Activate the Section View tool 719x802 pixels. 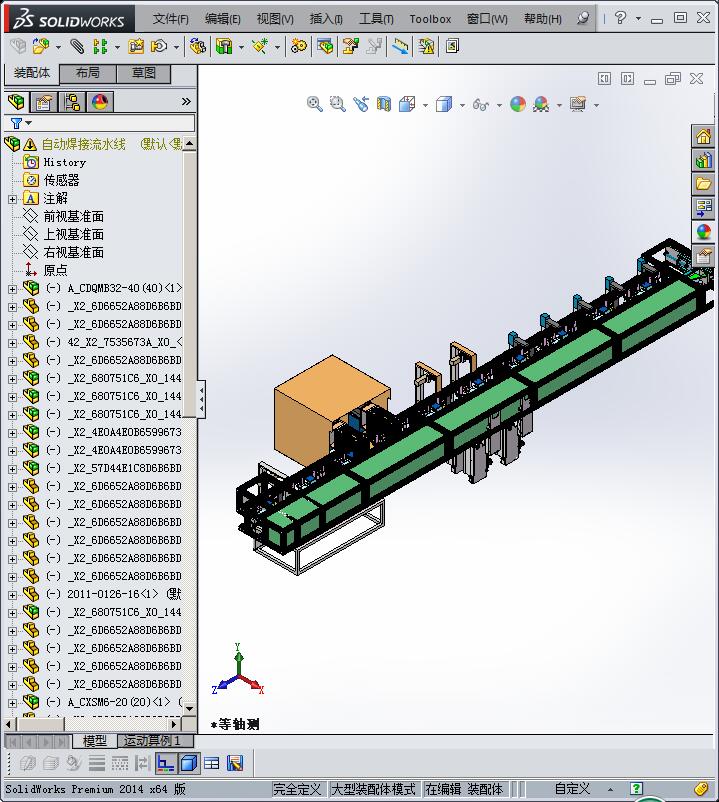click(384, 104)
